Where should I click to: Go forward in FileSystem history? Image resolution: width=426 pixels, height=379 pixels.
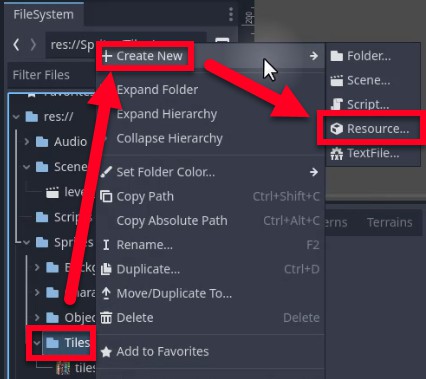point(33,44)
